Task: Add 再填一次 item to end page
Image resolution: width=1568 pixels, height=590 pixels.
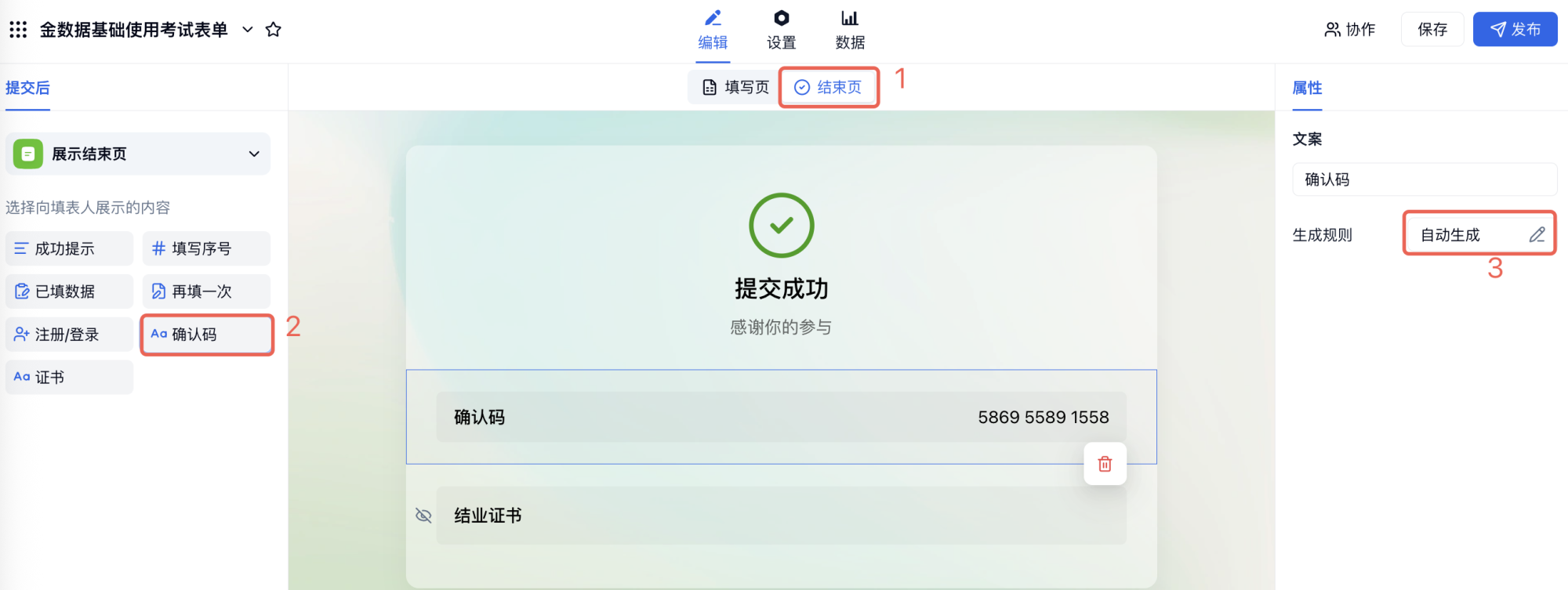Action: tap(206, 291)
